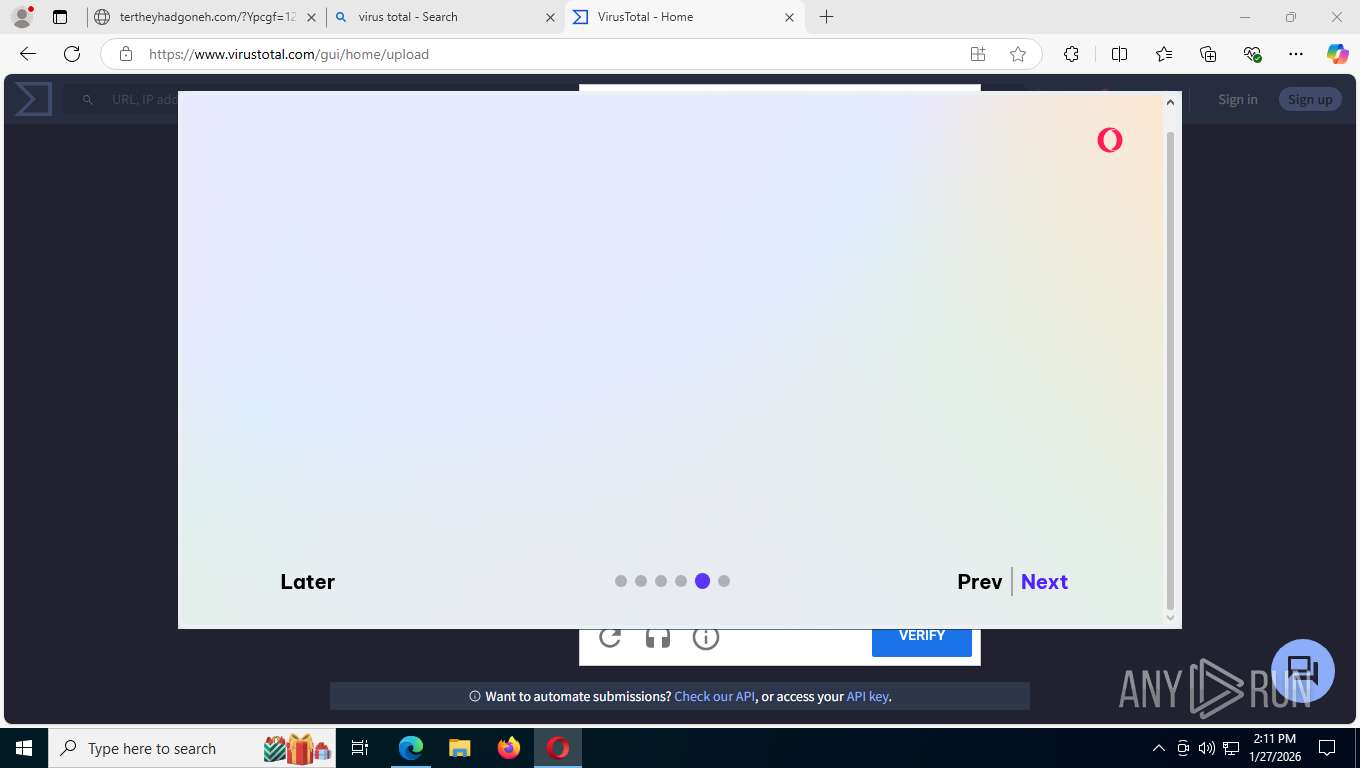The image size is (1360, 768).
Task: Click the browser Back arrow
Action: pyautogui.click(x=28, y=54)
